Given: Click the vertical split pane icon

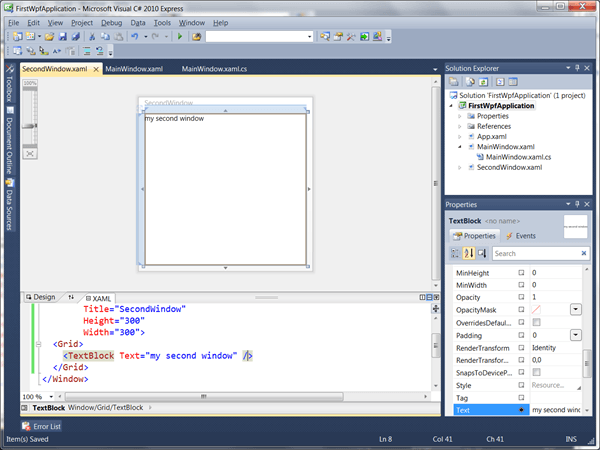Looking at the screenshot, I should (422, 297).
